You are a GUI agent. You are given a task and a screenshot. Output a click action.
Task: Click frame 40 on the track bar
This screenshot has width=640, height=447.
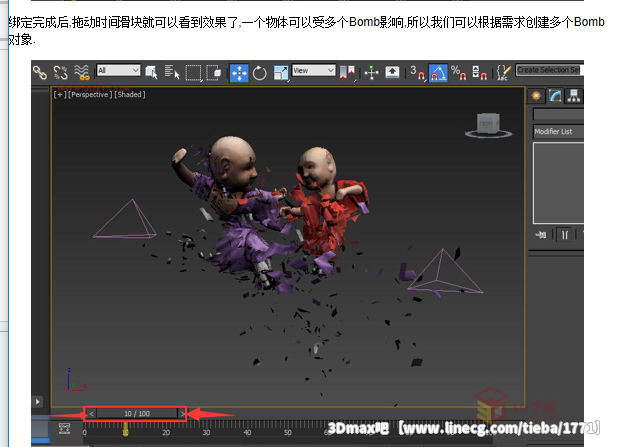247,433
